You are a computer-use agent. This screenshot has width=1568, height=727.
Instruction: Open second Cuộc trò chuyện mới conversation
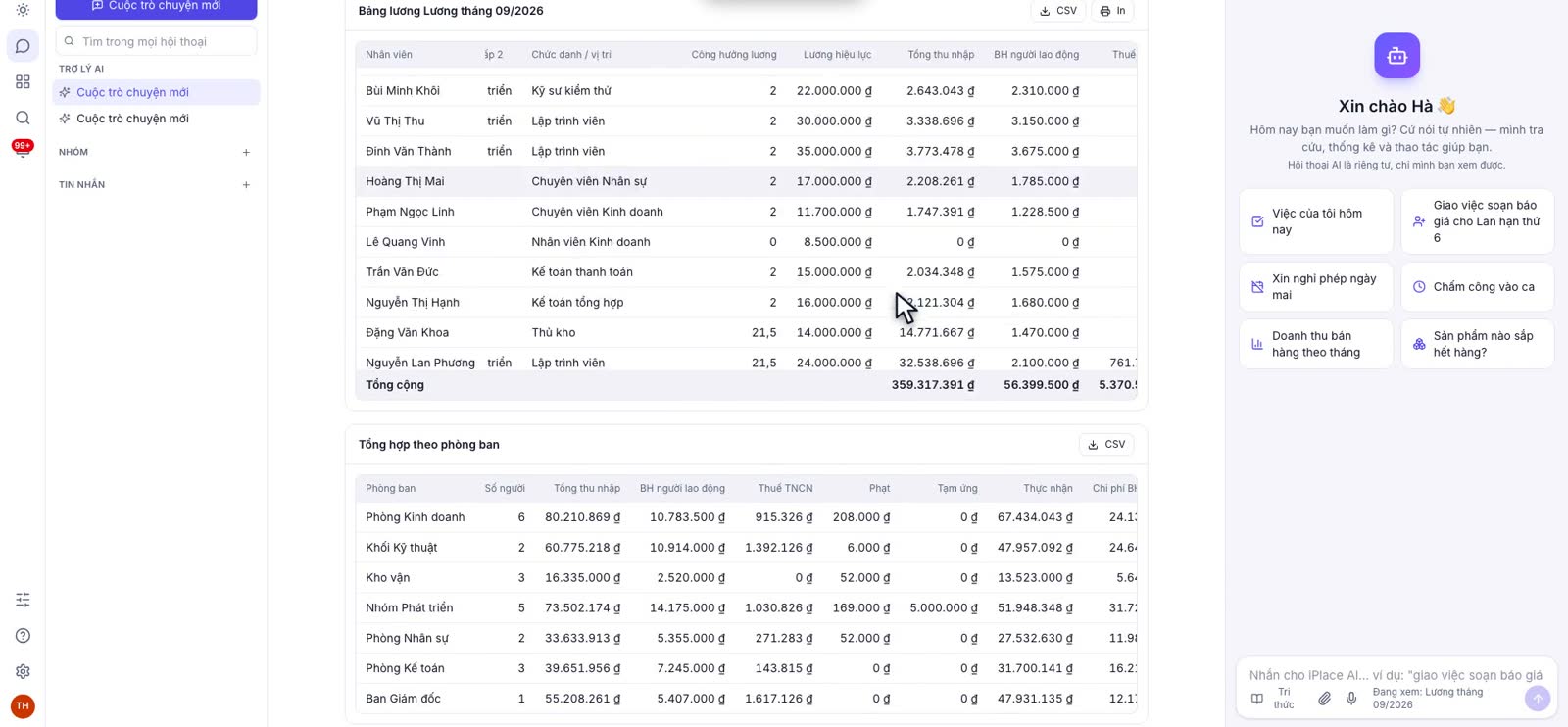pyautogui.click(x=157, y=119)
